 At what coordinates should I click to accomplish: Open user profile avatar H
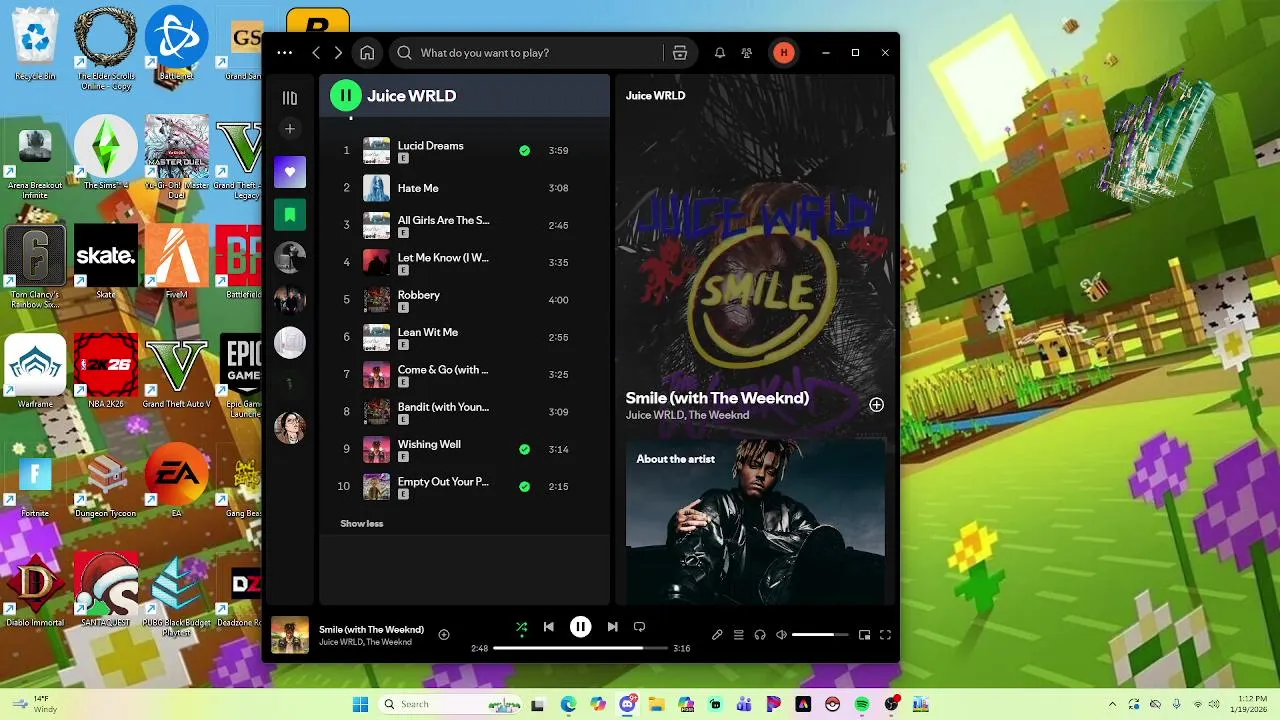[x=784, y=53]
